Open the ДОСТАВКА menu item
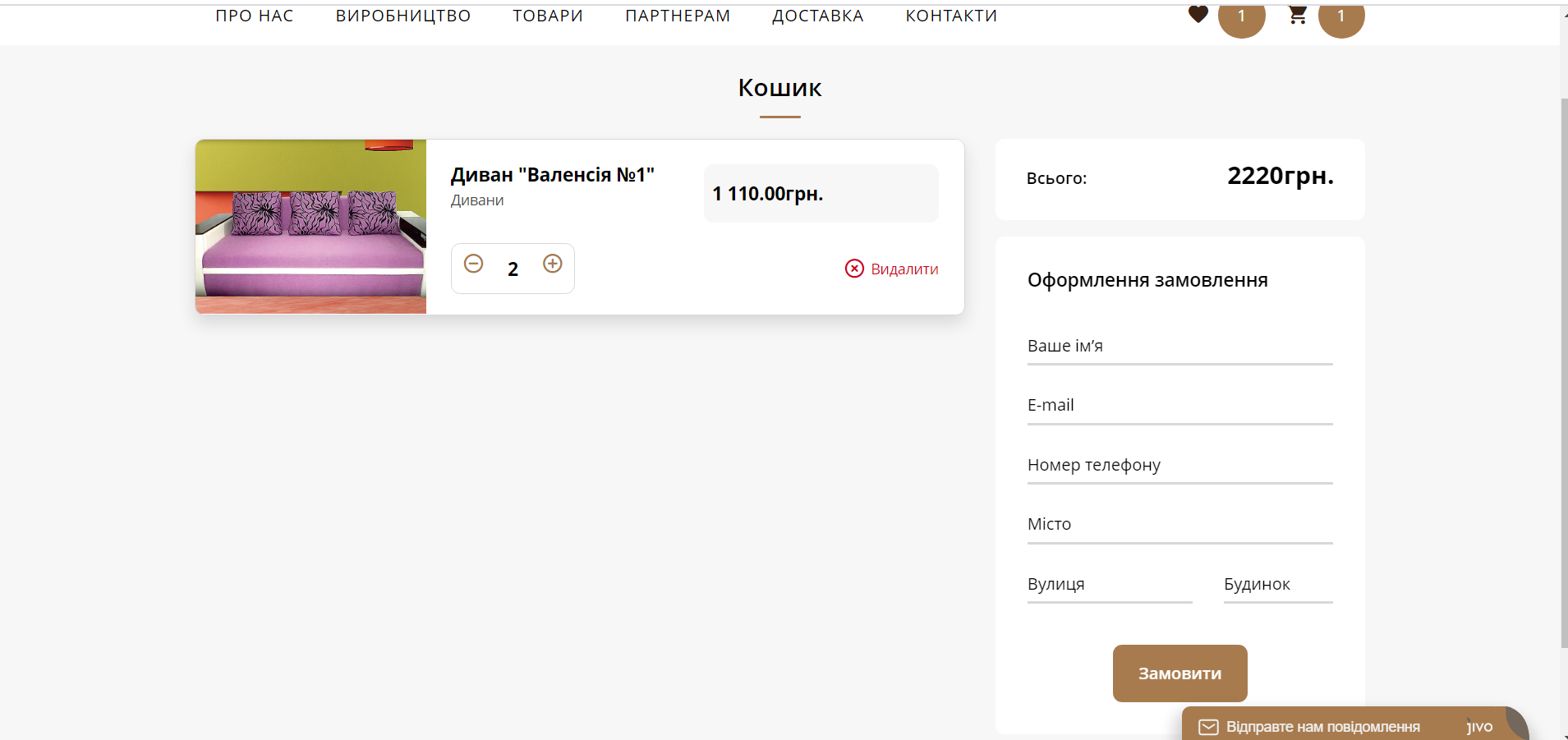This screenshot has width=1568, height=740. pyautogui.click(x=818, y=16)
